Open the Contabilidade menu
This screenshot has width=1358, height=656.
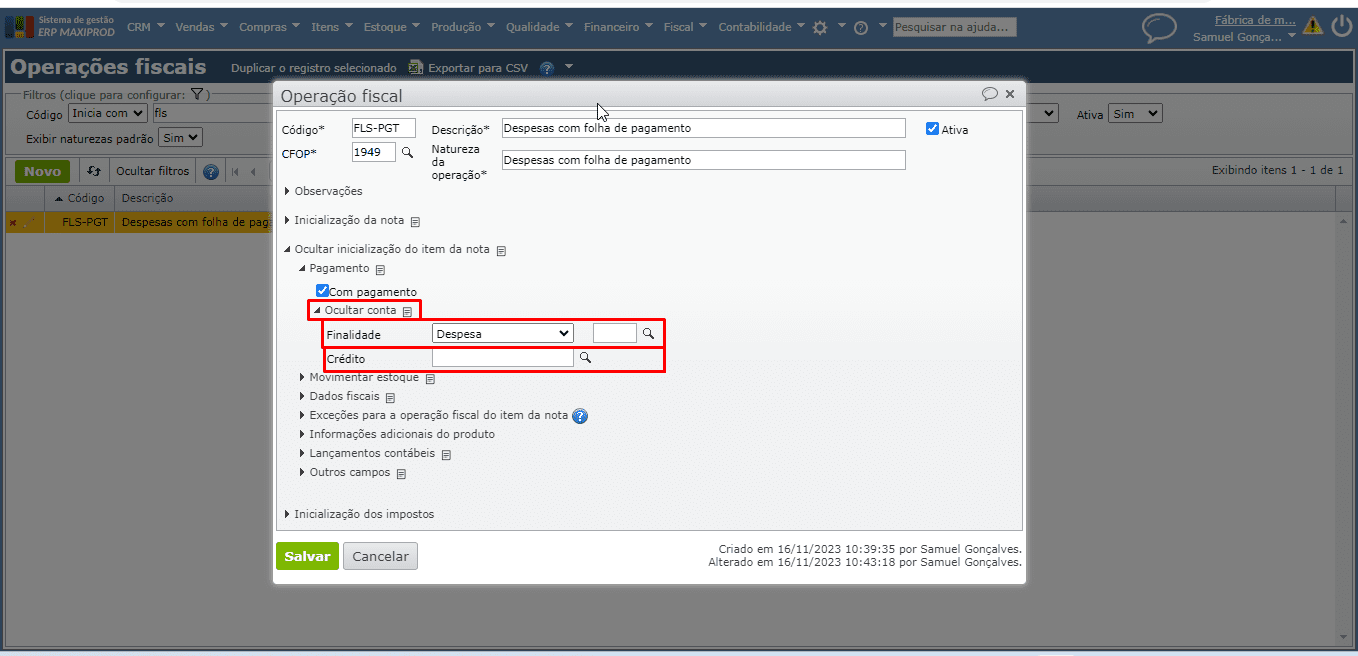(761, 27)
